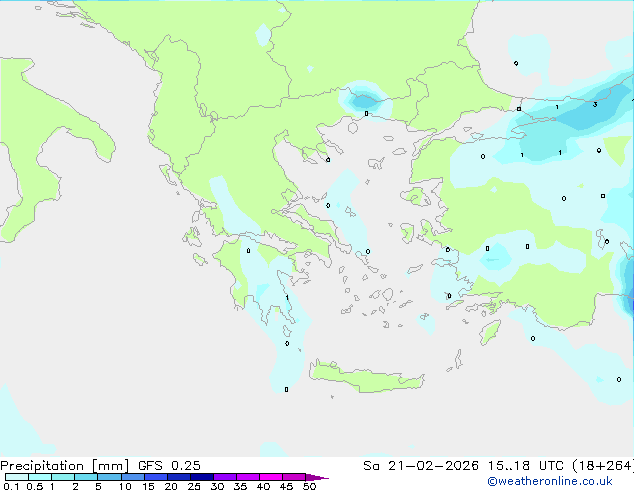Click the 40–45 mm magenta legend swatch

click(271, 477)
